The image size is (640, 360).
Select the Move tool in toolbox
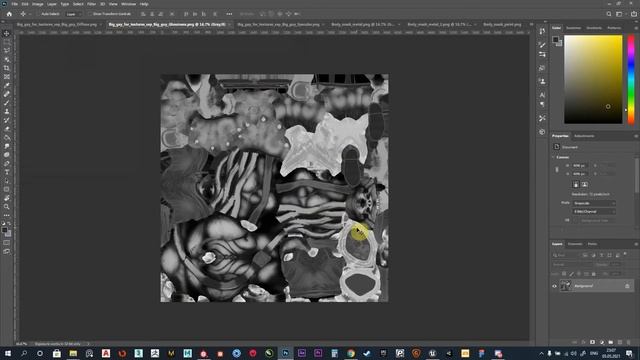tap(7, 33)
